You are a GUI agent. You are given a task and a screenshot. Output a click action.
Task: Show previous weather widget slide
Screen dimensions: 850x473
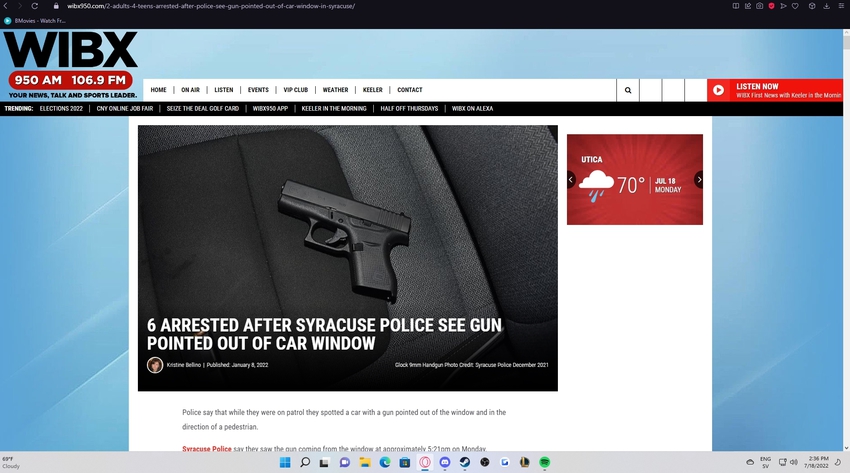571,179
